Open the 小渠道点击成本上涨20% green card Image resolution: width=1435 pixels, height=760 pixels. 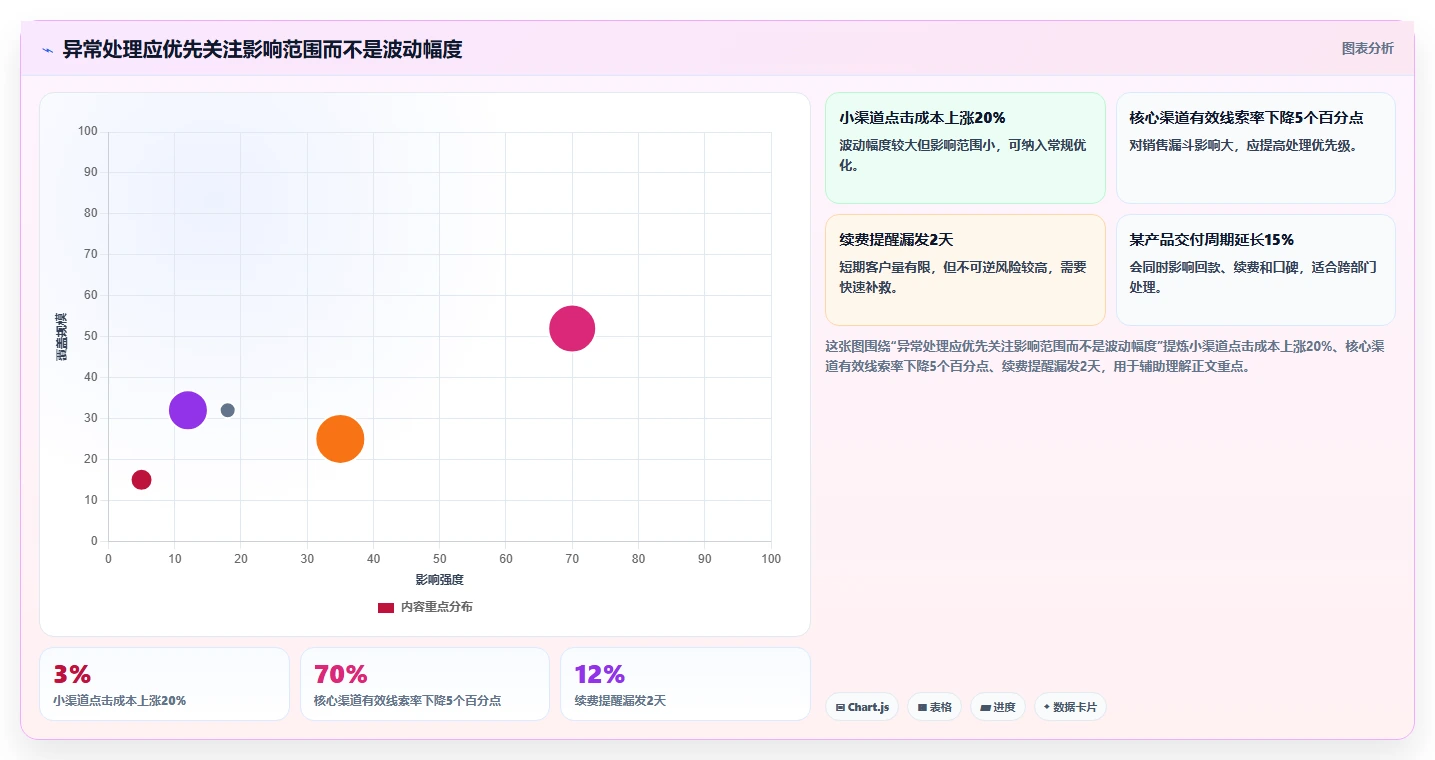[965, 148]
